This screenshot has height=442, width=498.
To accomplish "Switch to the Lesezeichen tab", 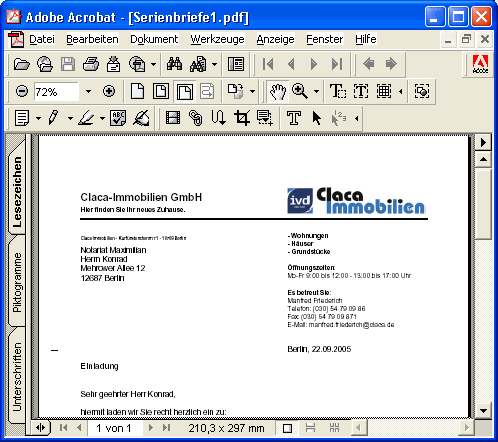I will 17,192.
